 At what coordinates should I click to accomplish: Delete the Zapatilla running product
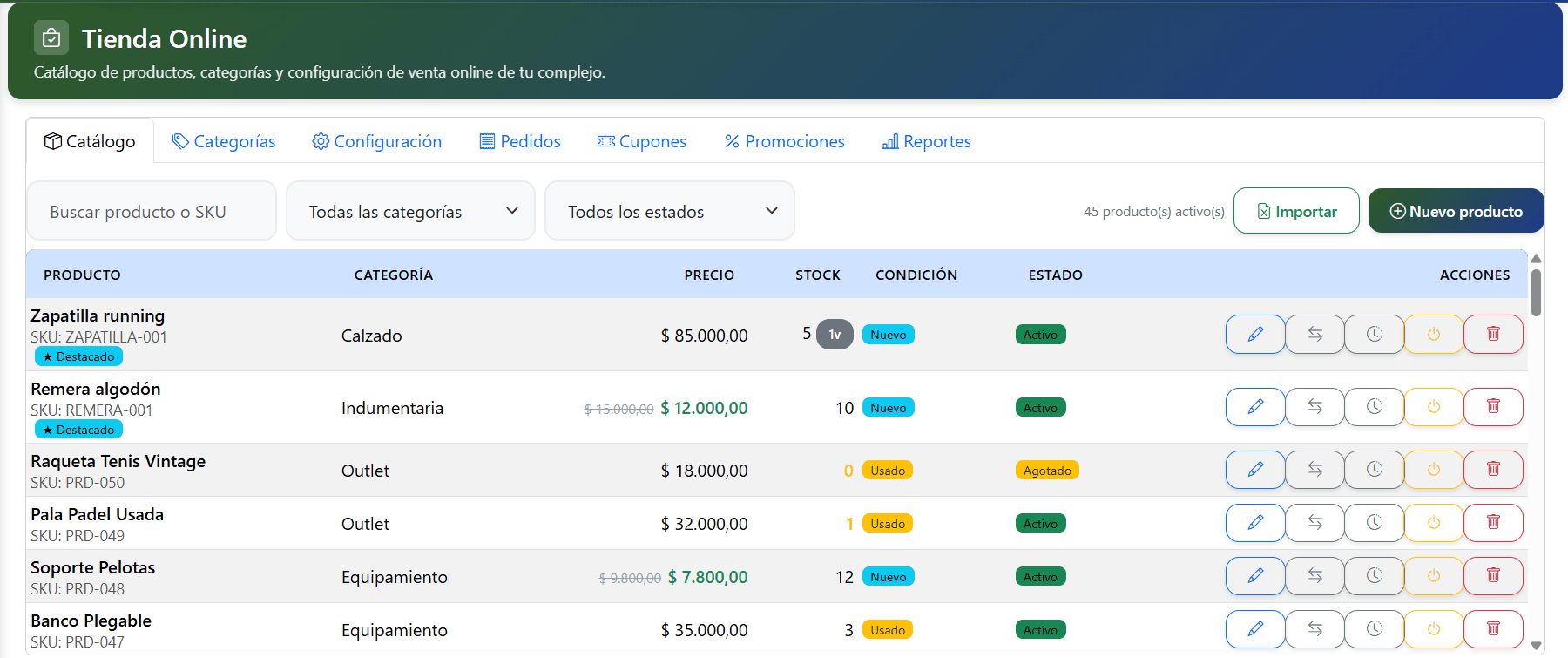[x=1493, y=334]
